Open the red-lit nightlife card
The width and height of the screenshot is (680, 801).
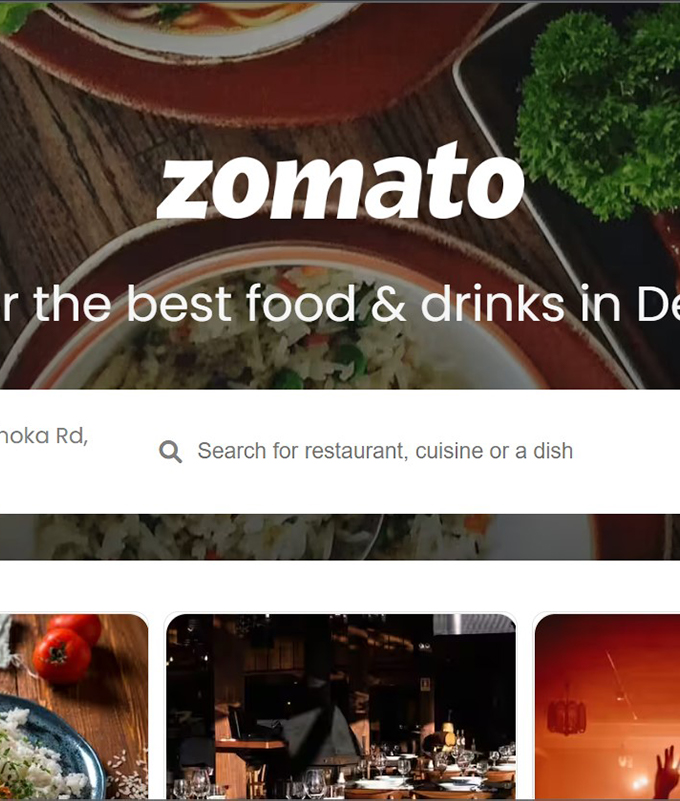[x=607, y=706]
